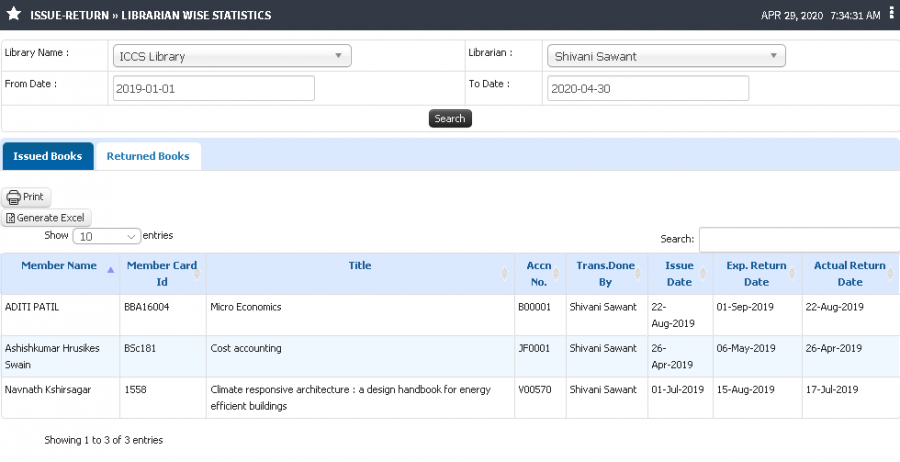Sort by Trans.Done By column
This screenshot has width=900, height=462.
tap(606, 274)
